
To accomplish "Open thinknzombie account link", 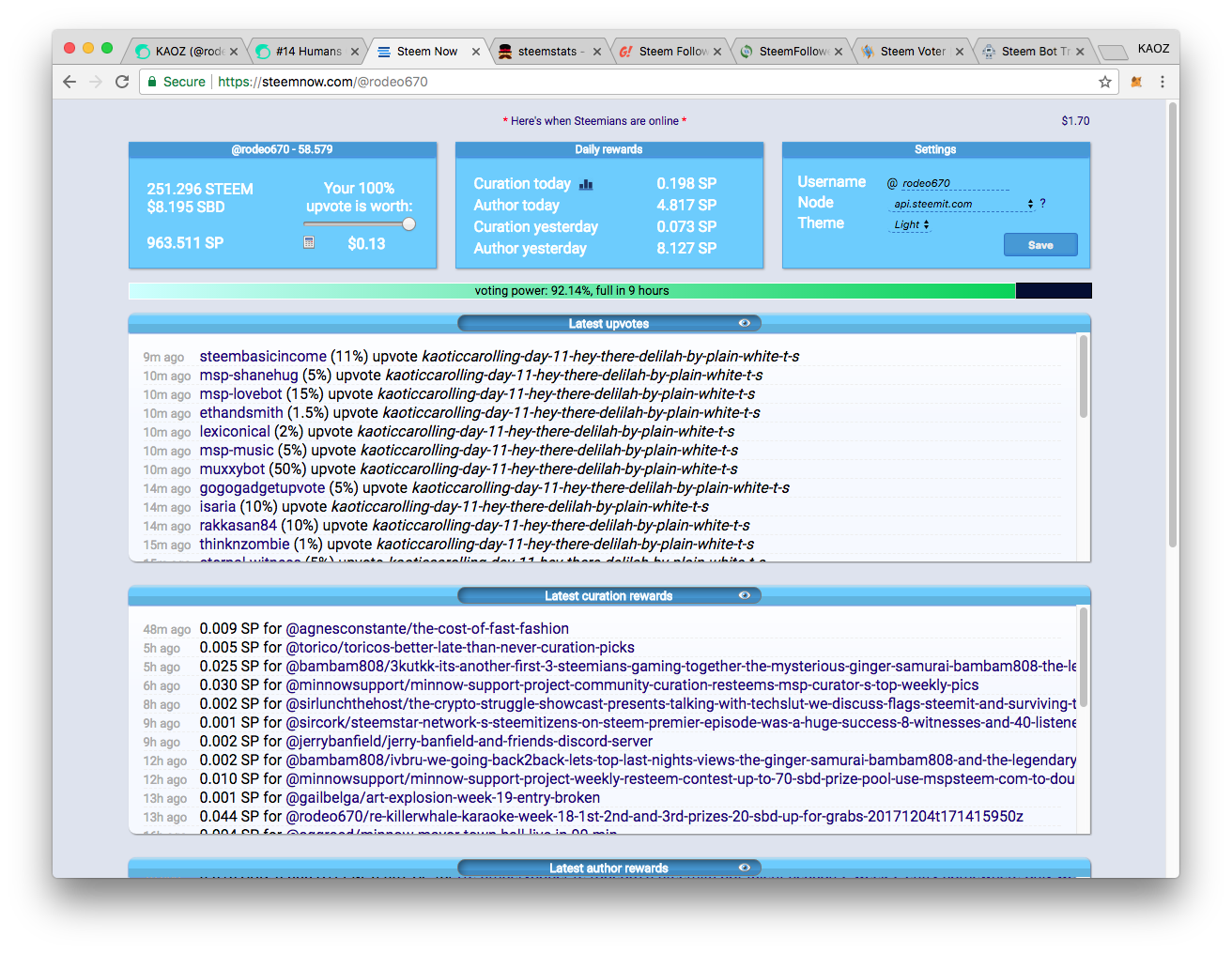I will click(244, 545).
